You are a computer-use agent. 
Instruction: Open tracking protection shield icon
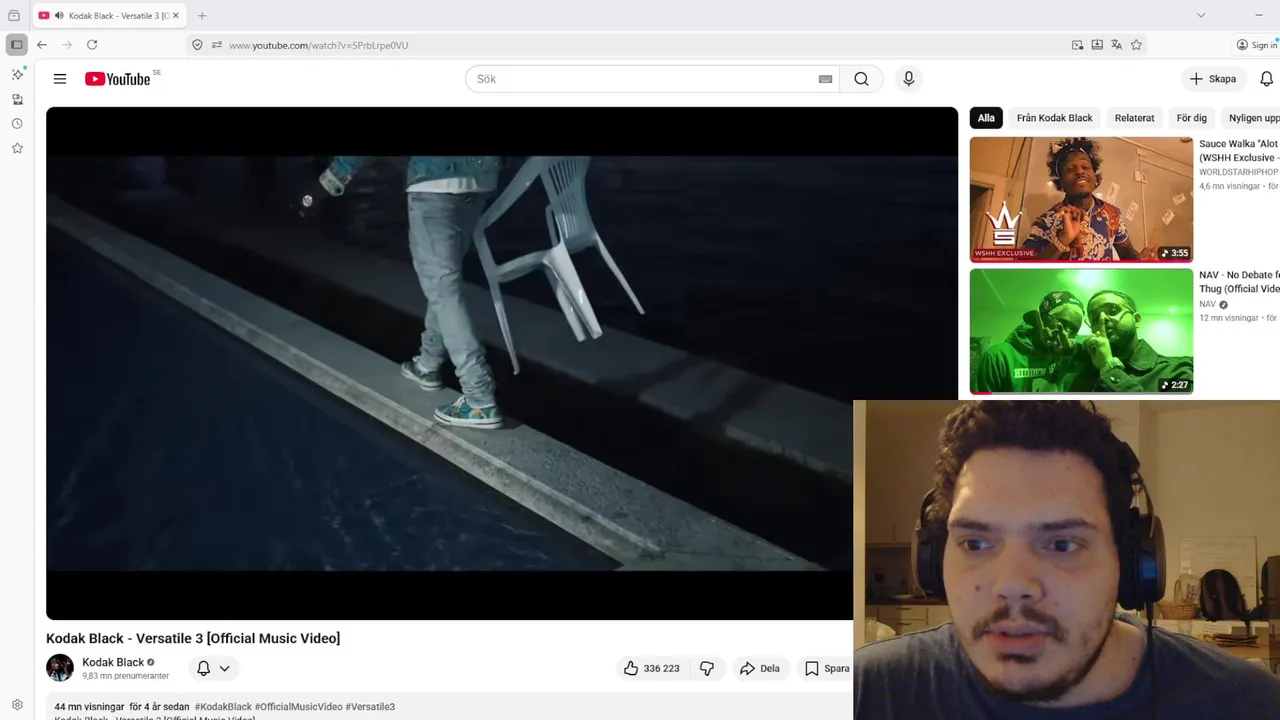pos(197,45)
